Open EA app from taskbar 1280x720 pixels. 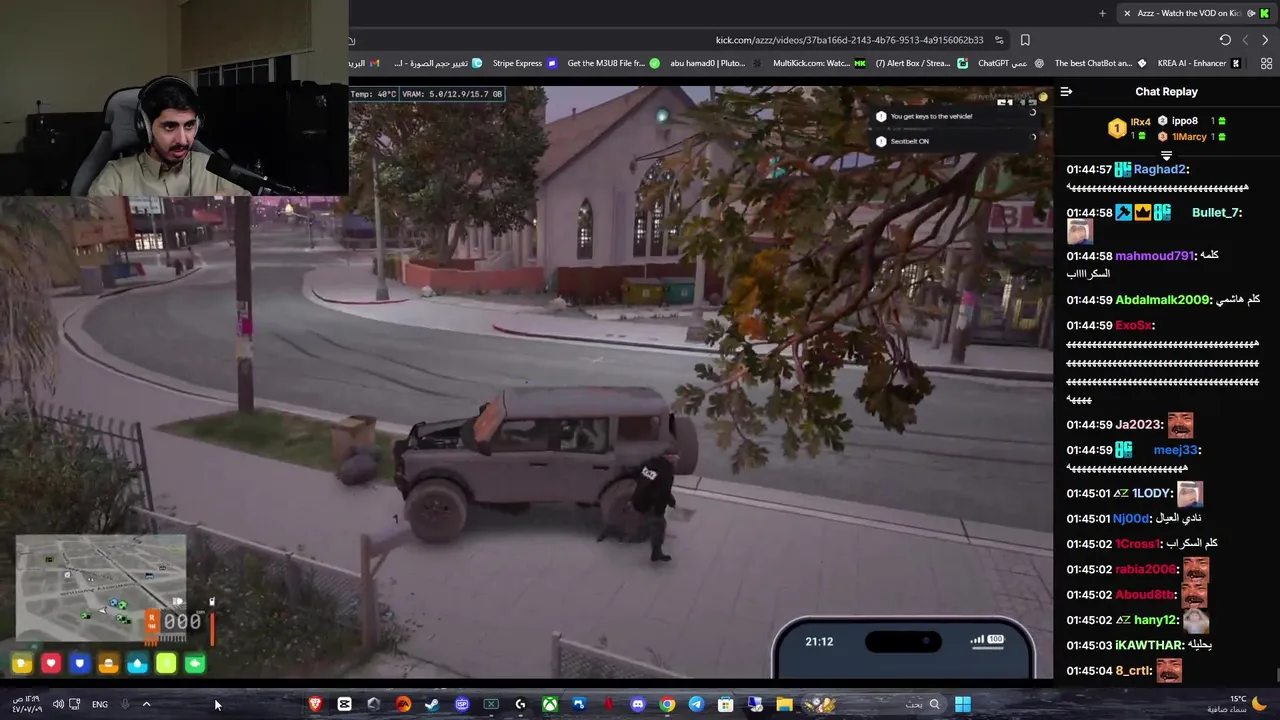[403, 704]
